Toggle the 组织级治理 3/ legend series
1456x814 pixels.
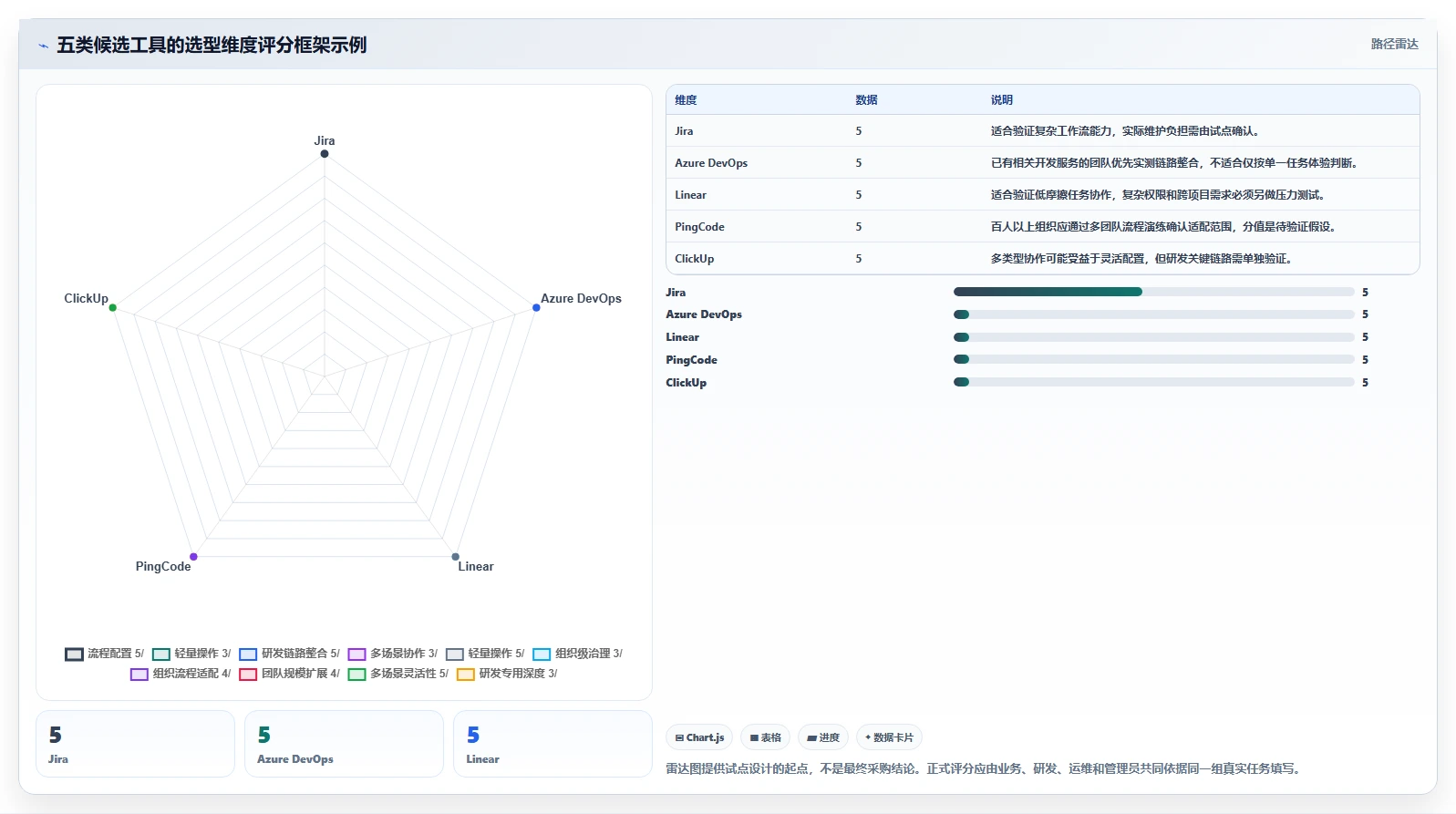coord(577,654)
